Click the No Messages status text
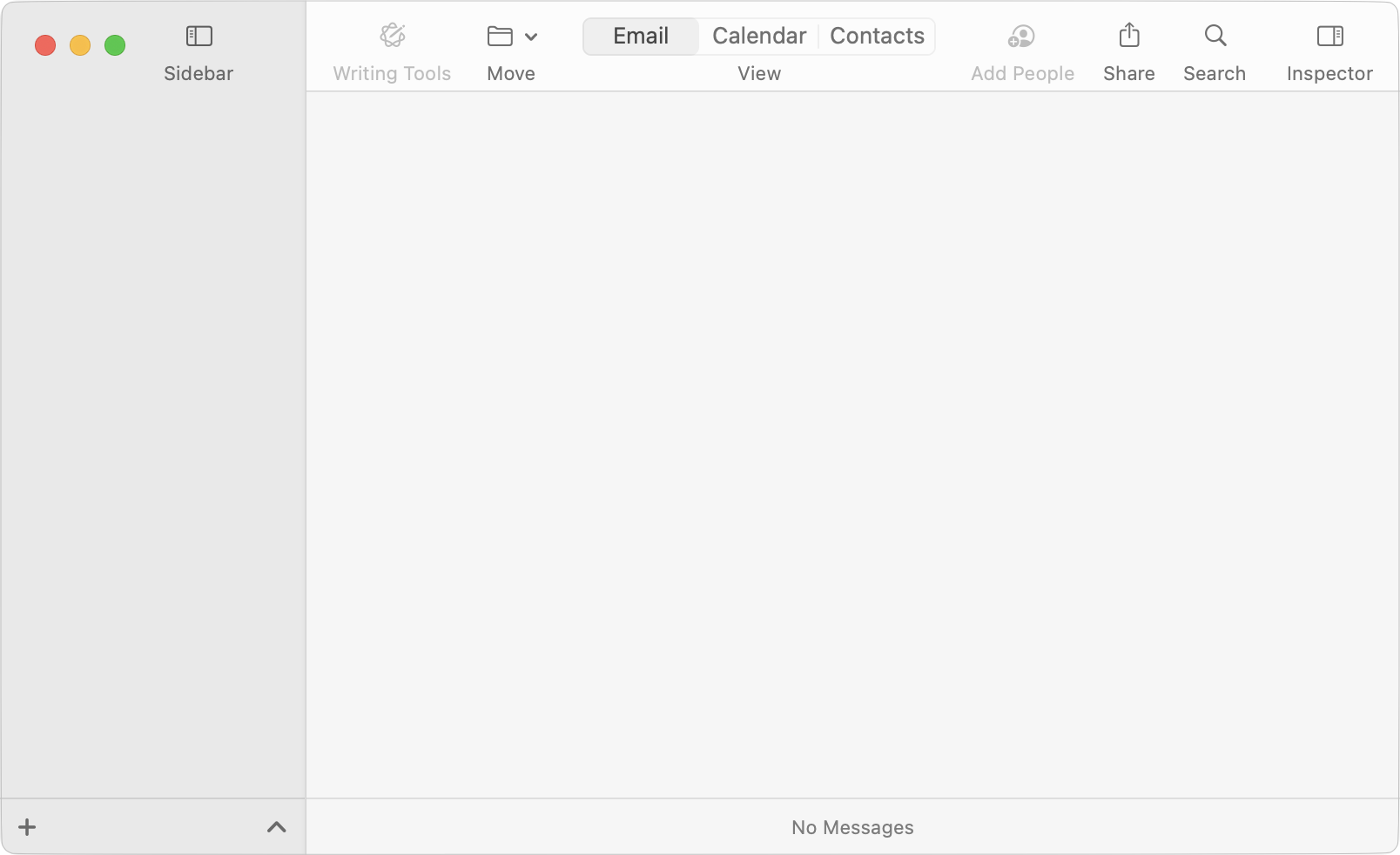Viewport: 1400px width, 855px height. pyautogui.click(x=852, y=827)
